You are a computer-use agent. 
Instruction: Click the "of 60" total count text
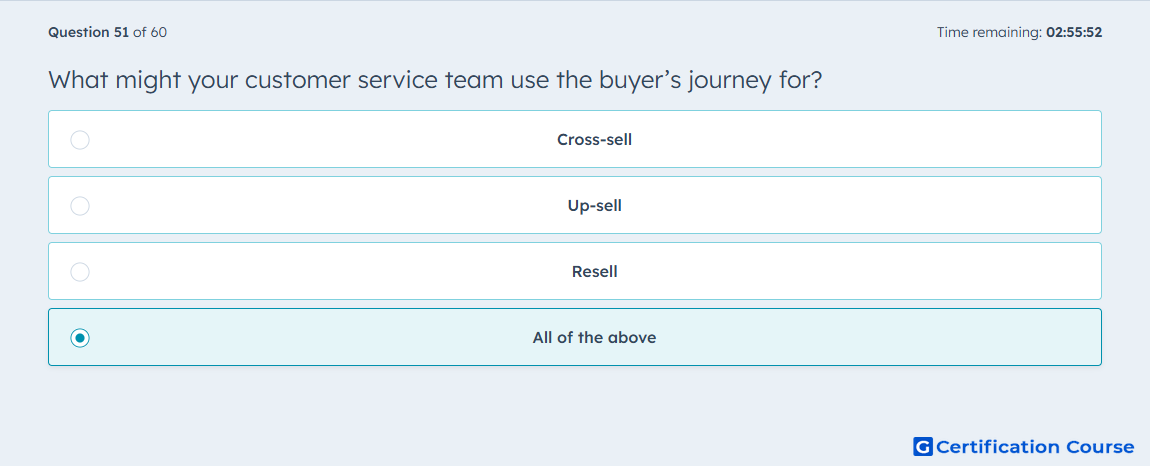(x=150, y=33)
